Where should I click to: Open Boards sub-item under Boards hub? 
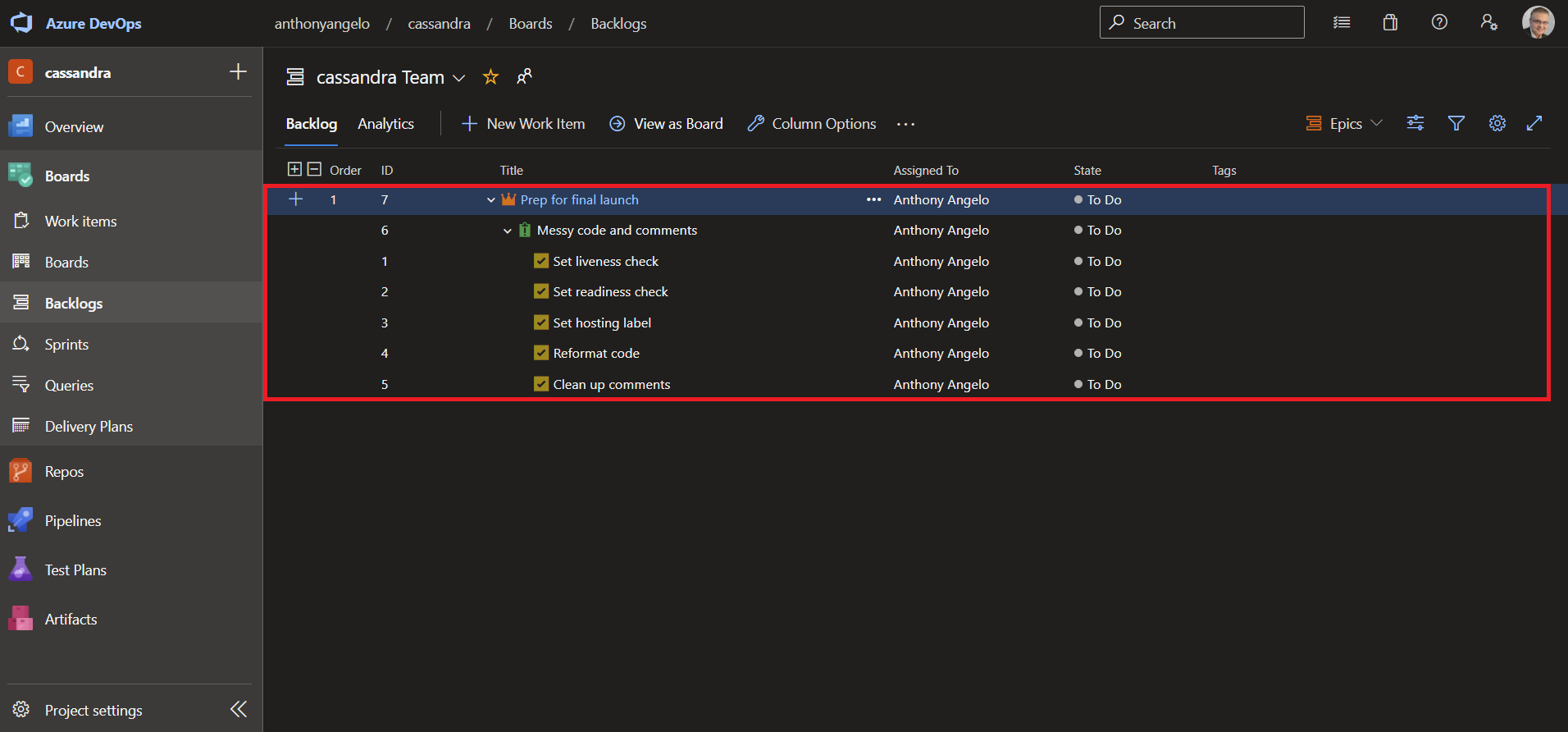(131, 262)
